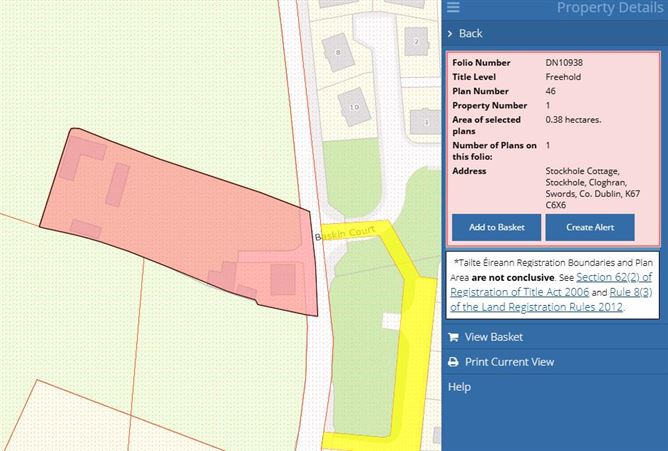Click building number 10 on map
This screenshot has width=668, height=451.
[354, 107]
